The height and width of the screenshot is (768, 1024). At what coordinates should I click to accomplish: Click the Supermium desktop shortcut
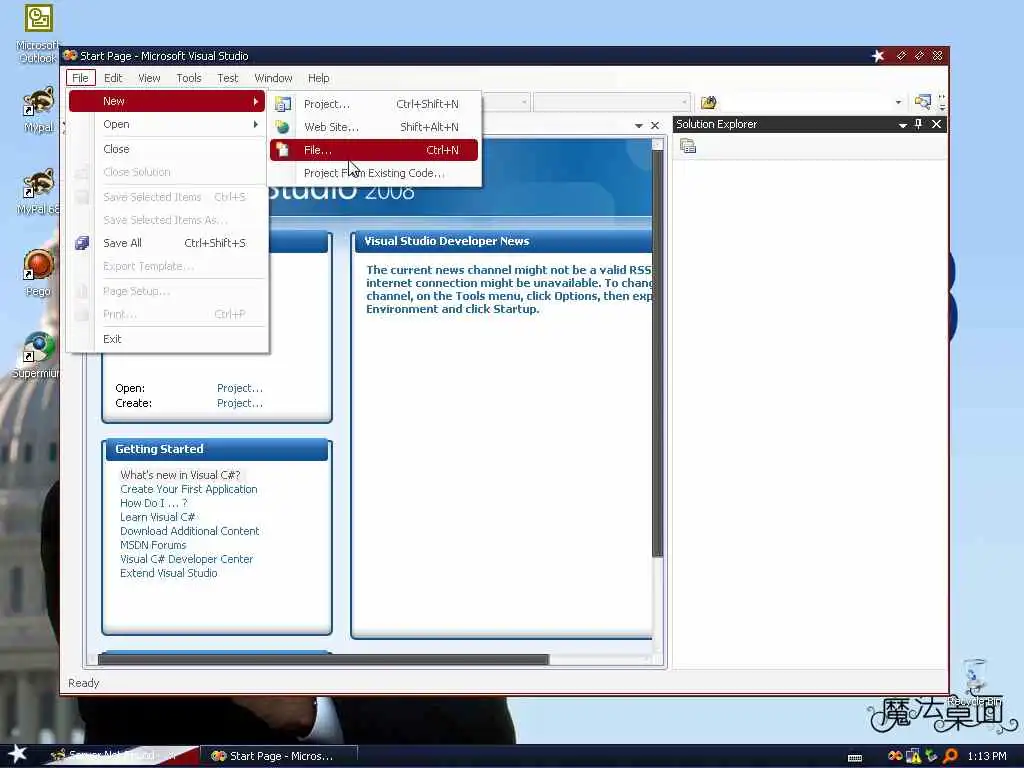(x=37, y=356)
